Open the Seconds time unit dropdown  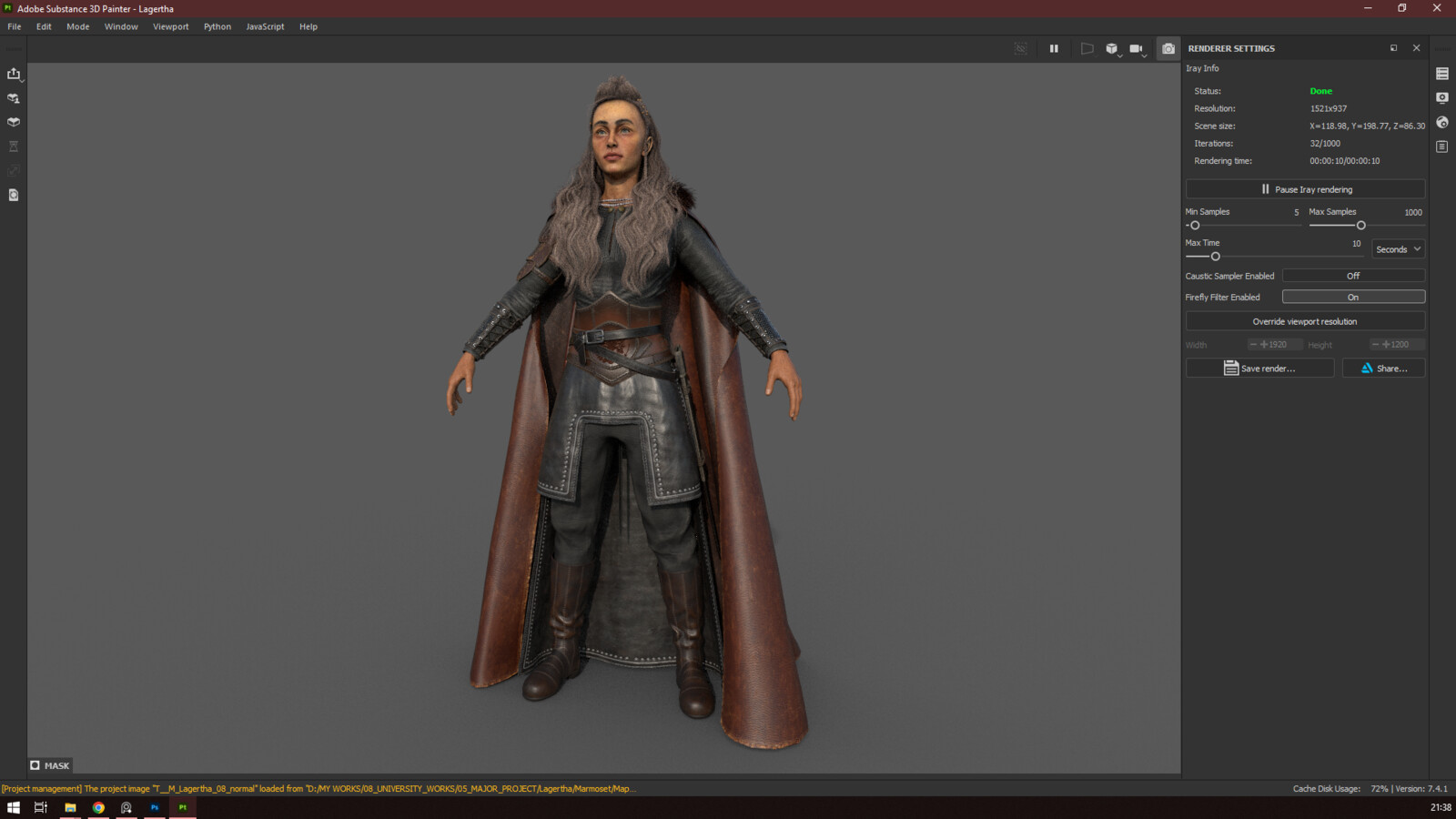click(x=1398, y=249)
